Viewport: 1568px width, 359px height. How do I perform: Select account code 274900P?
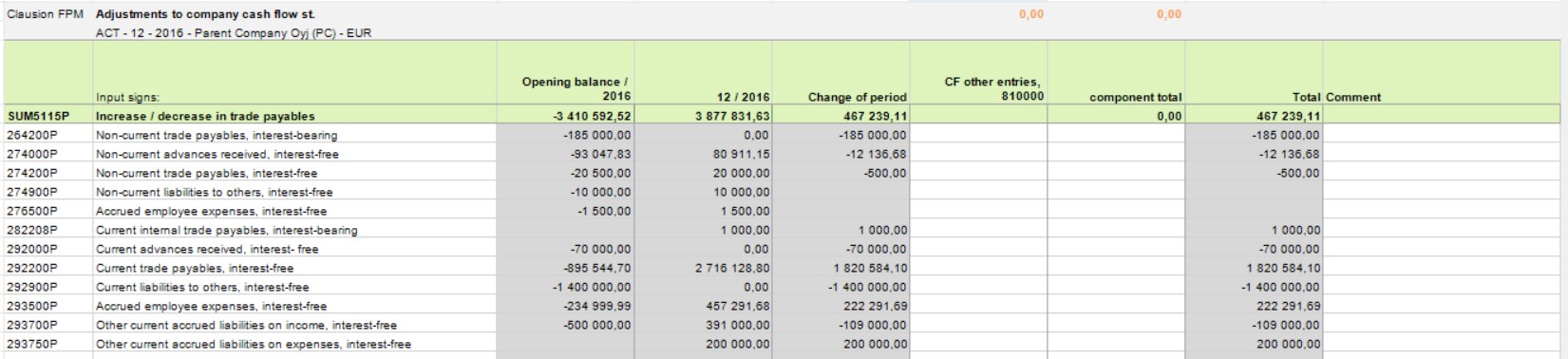pos(32,192)
